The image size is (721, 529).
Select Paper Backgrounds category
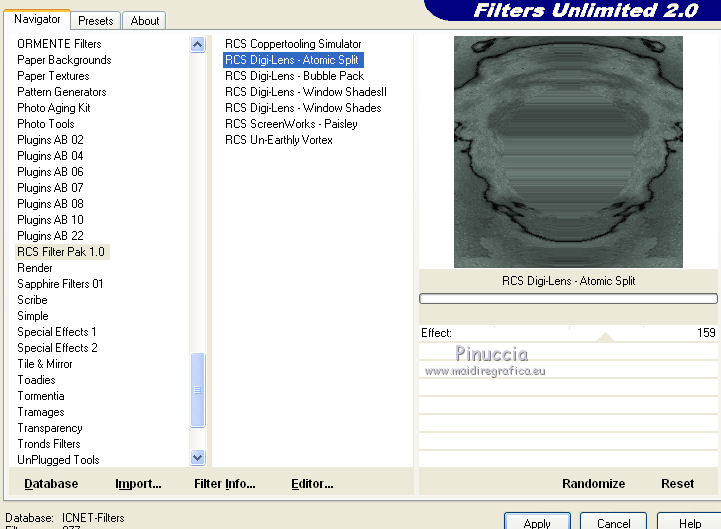coord(64,60)
